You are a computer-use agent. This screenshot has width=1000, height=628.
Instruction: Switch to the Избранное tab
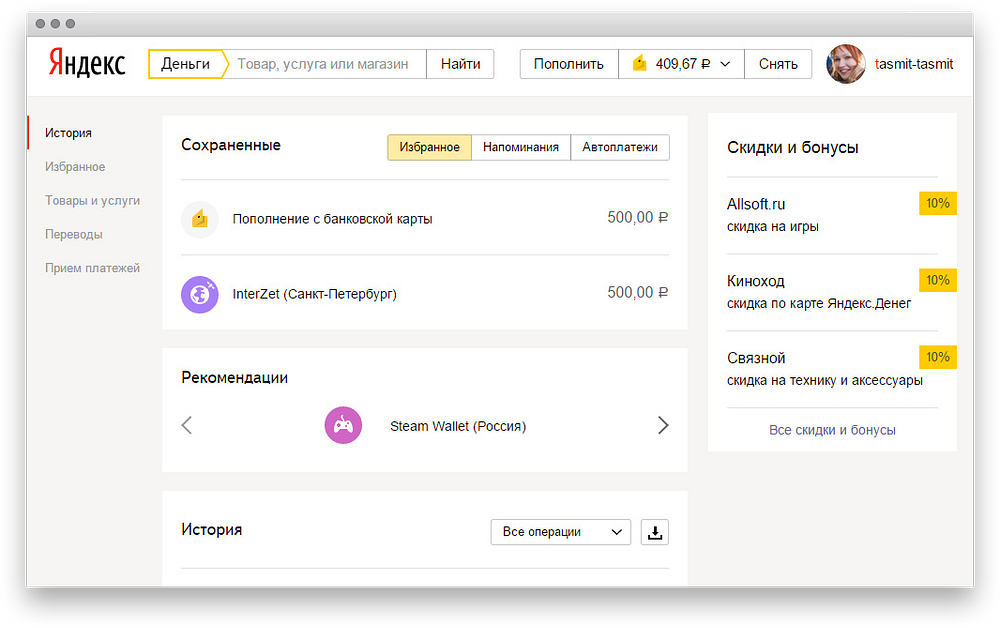(429, 147)
